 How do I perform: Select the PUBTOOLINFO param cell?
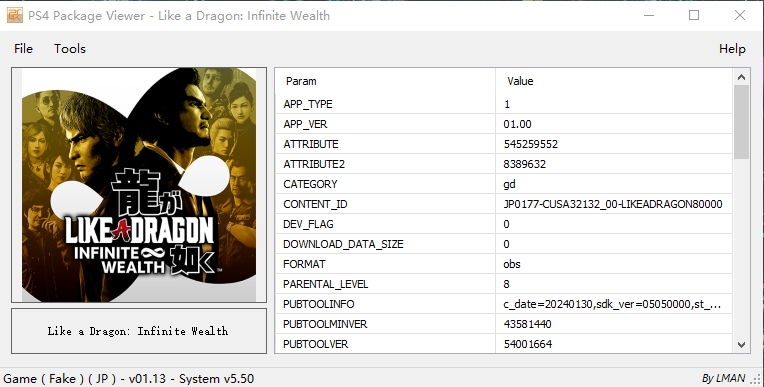(385, 304)
